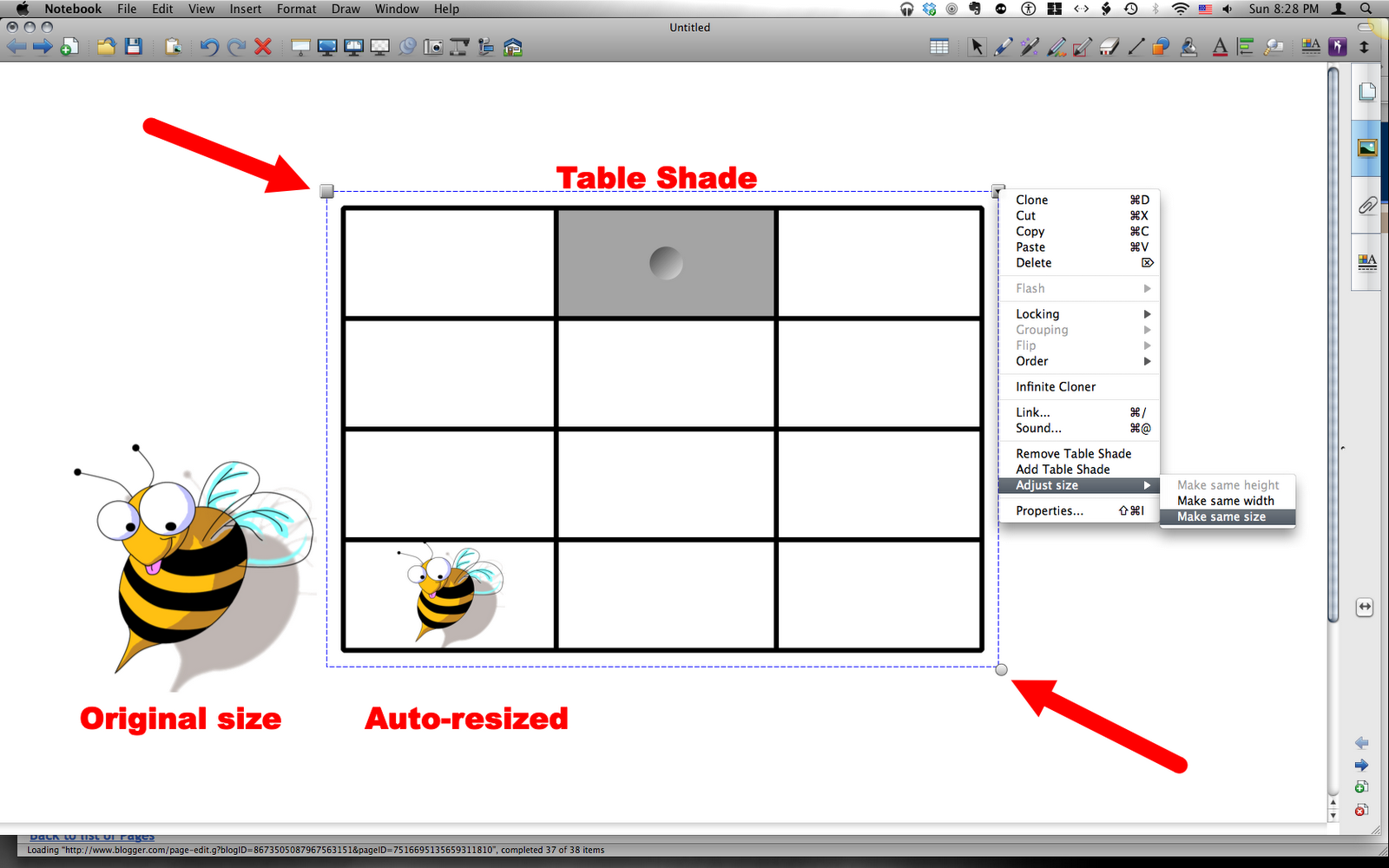Open the Draw menu
The width and height of the screenshot is (1389, 868).
(x=346, y=9)
